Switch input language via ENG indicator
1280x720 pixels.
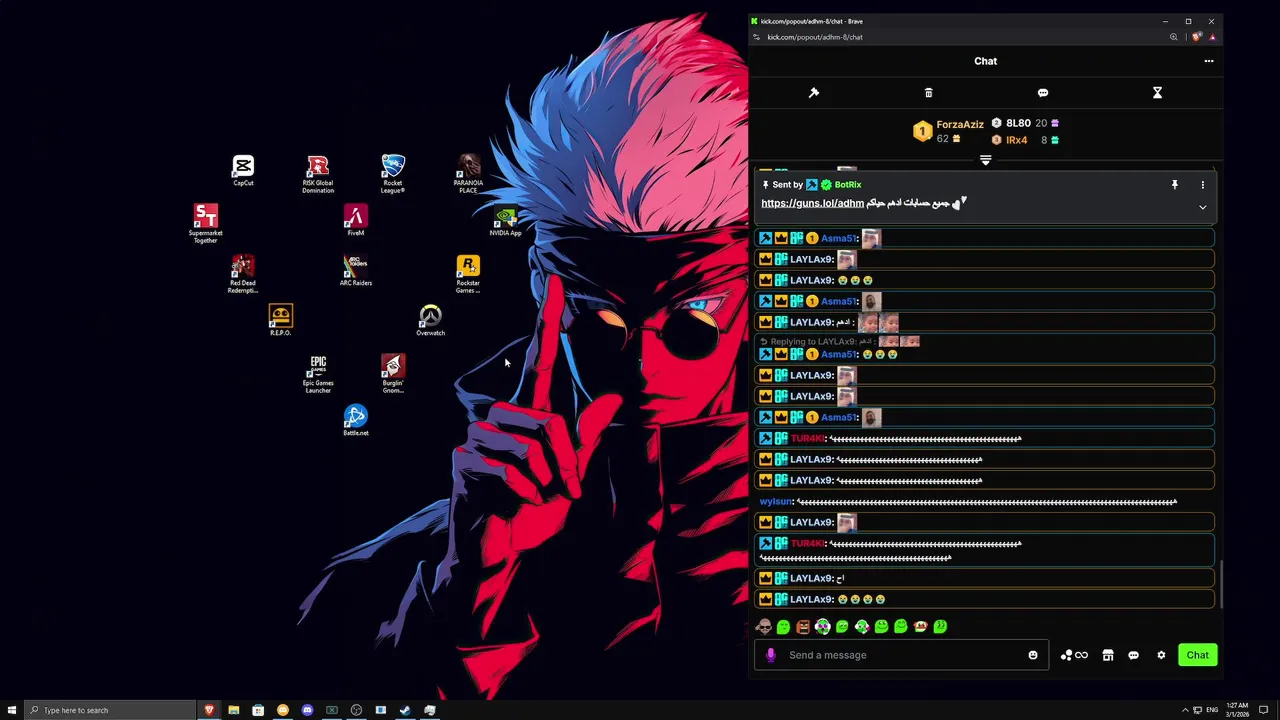(1212, 710)
